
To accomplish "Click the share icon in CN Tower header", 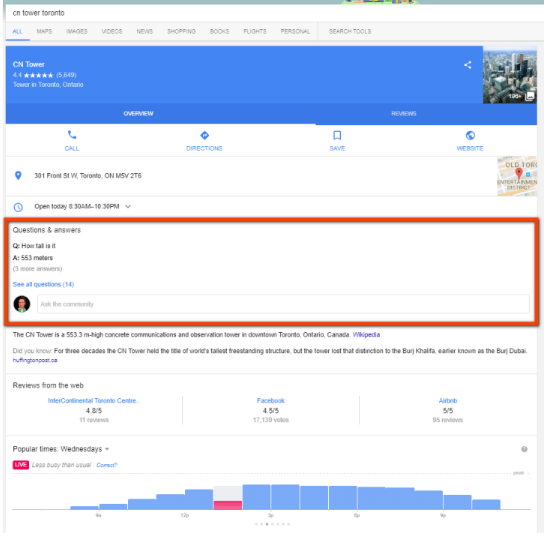I will click(x=467, y=65).
